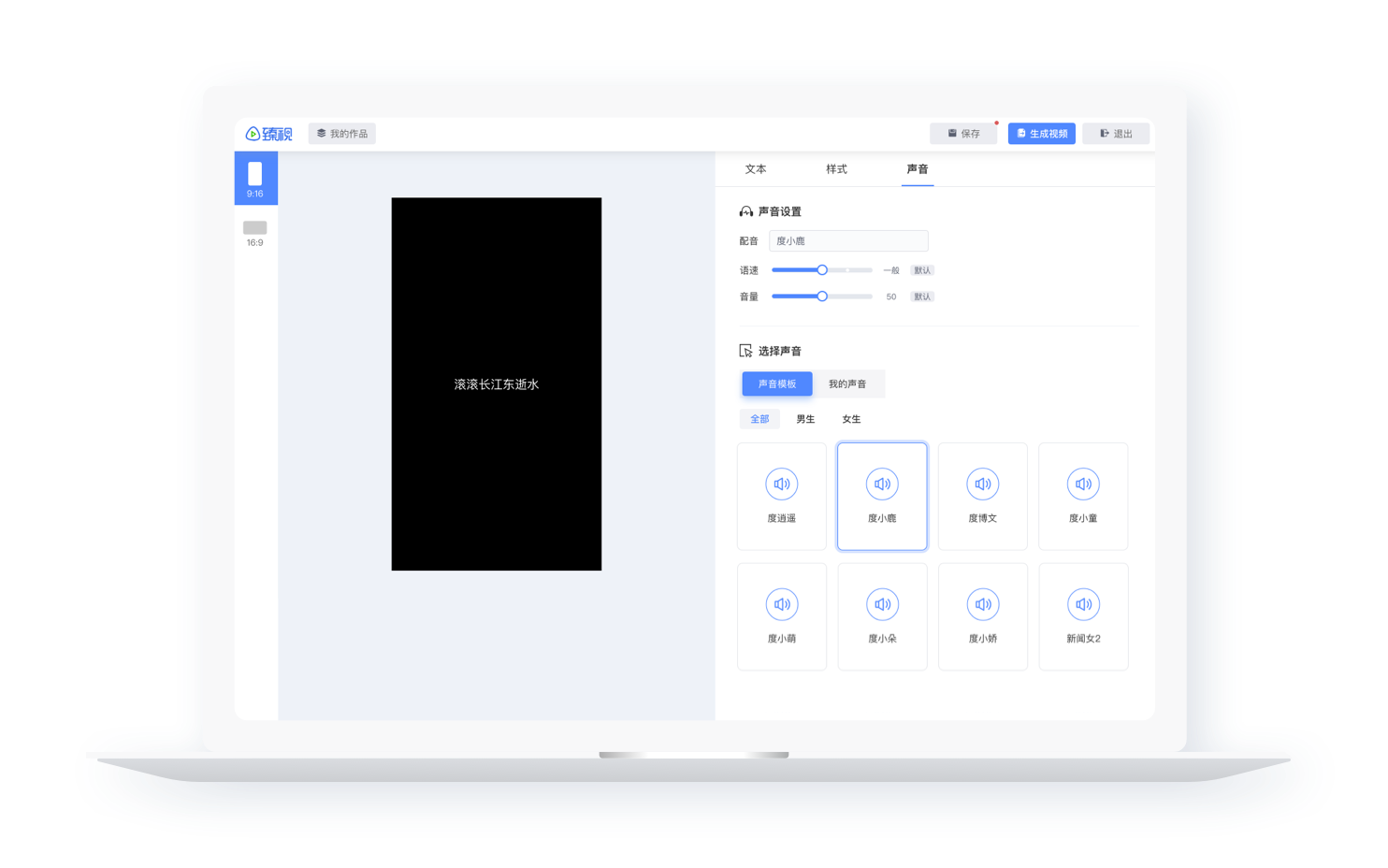
Task: Switch to the 文本 tab
Action: [x=756, y=169]
